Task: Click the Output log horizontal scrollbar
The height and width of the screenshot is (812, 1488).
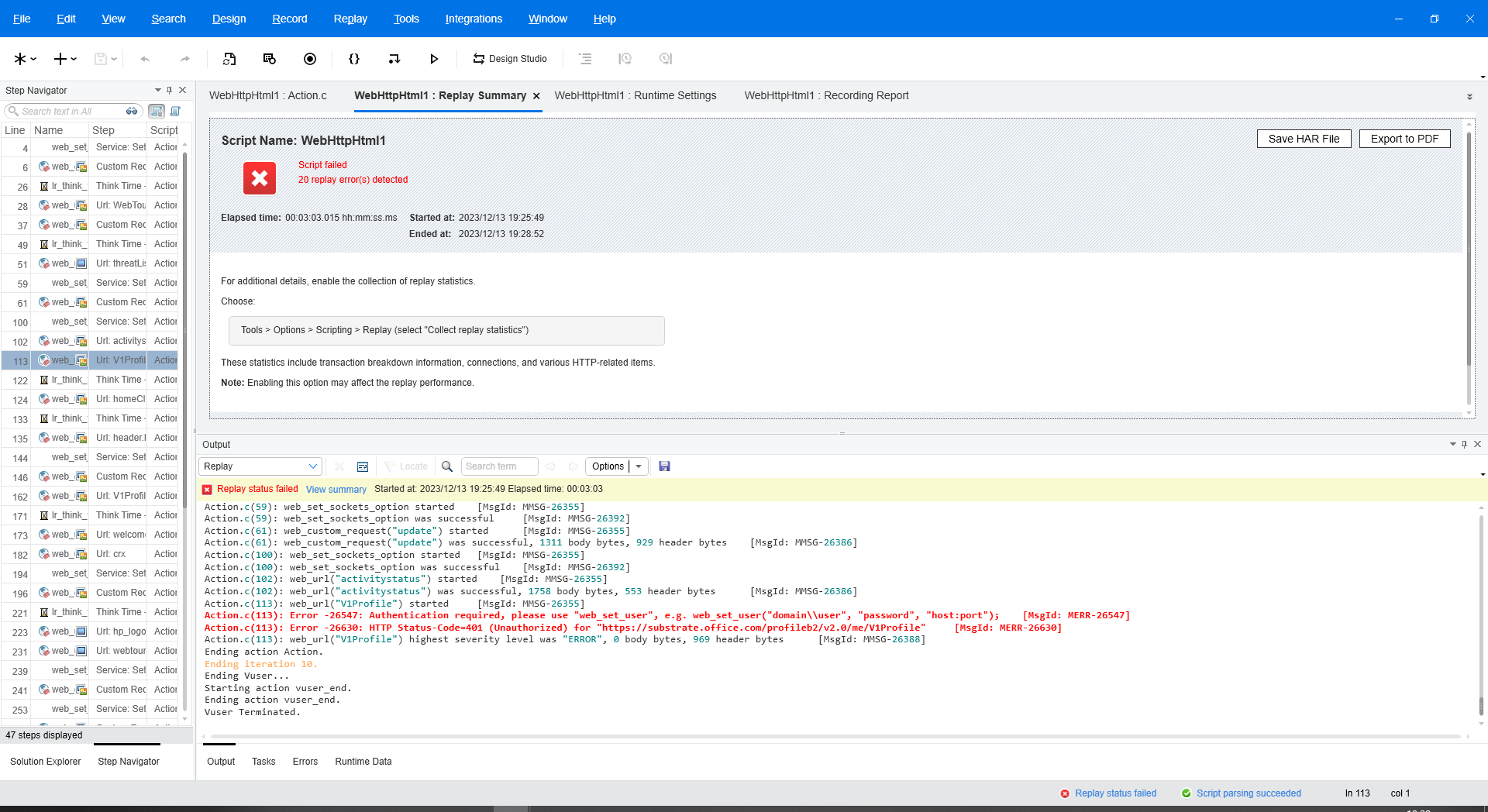Action: pyautogui.click(x=835, y=736)
